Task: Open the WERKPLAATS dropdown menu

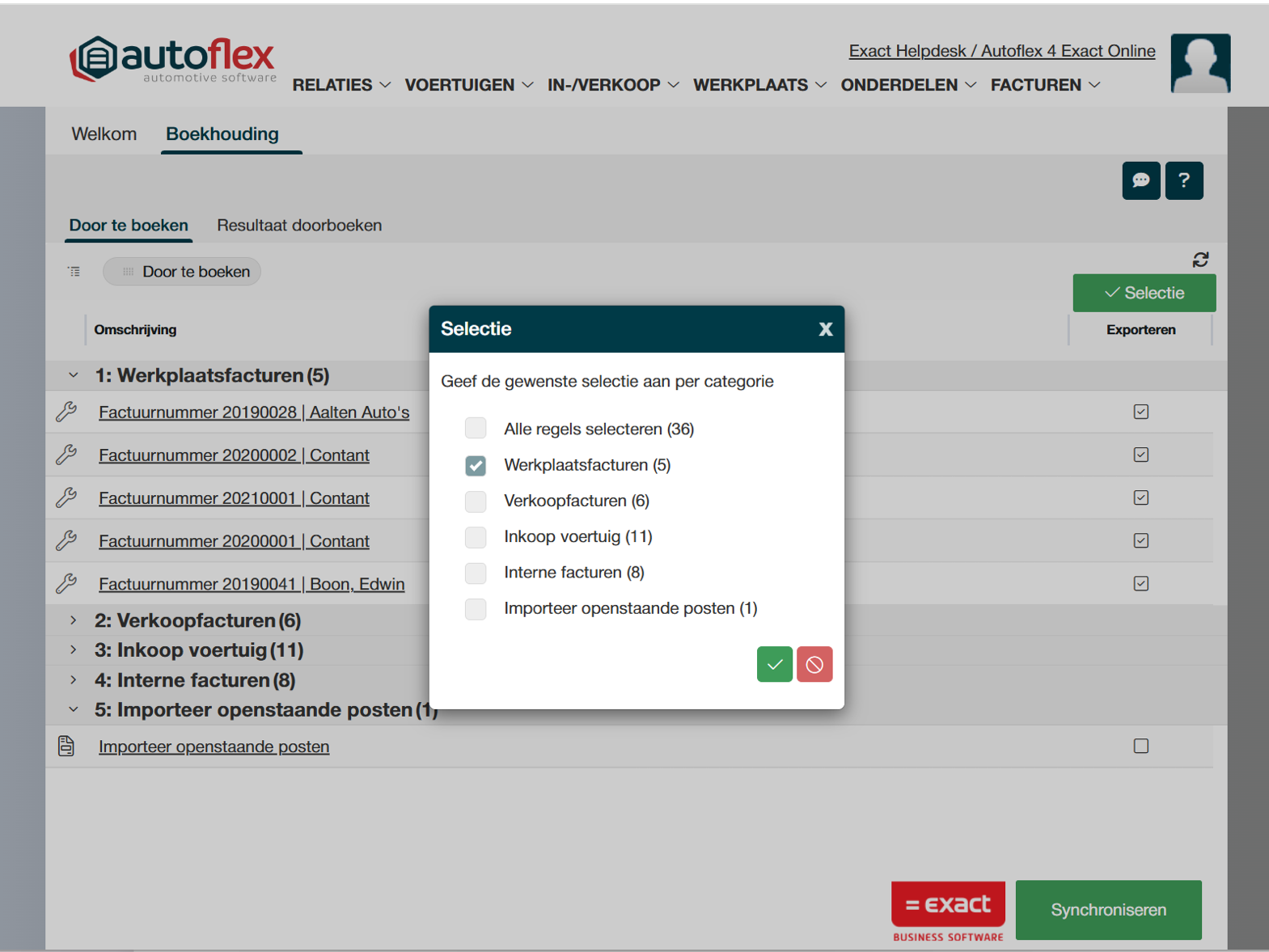Action: tap(759, 85)
